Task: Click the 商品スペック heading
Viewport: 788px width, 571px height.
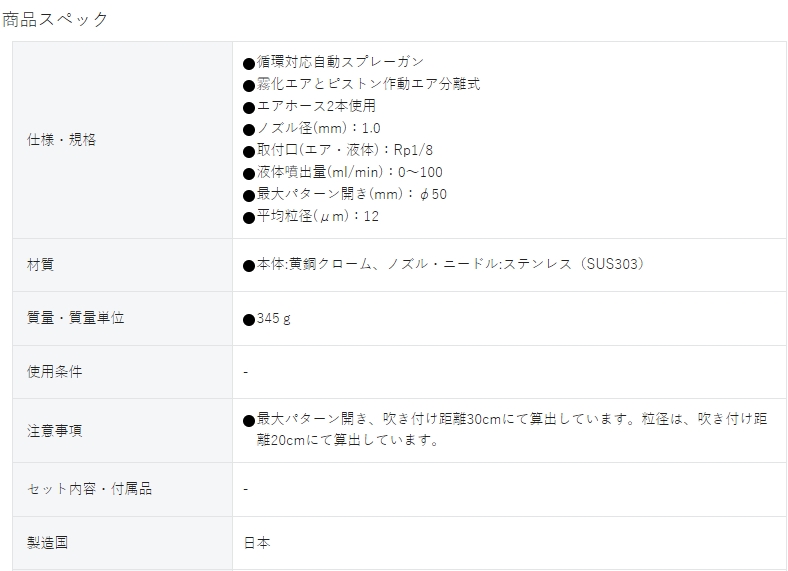Action: (x=55, y=20)
